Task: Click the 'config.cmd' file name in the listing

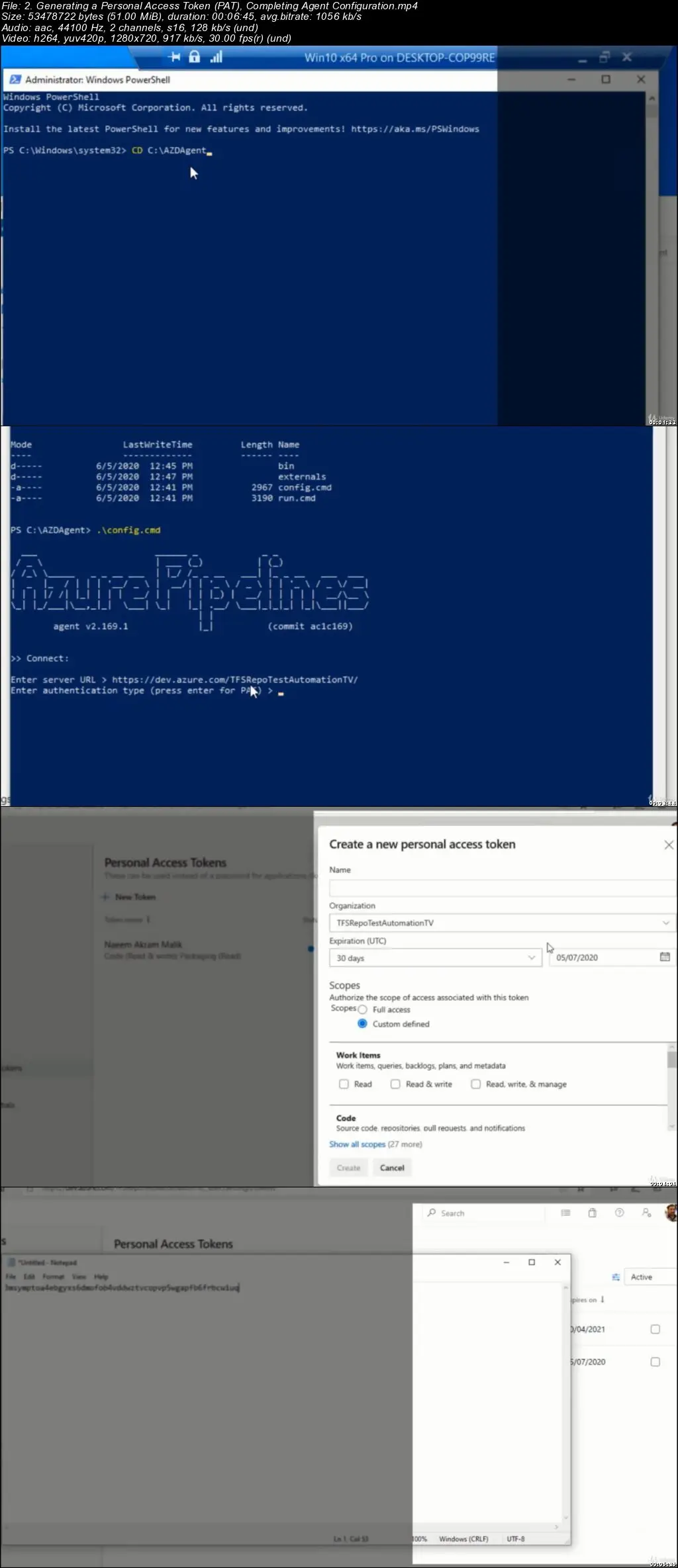Action: coord(305,487)
